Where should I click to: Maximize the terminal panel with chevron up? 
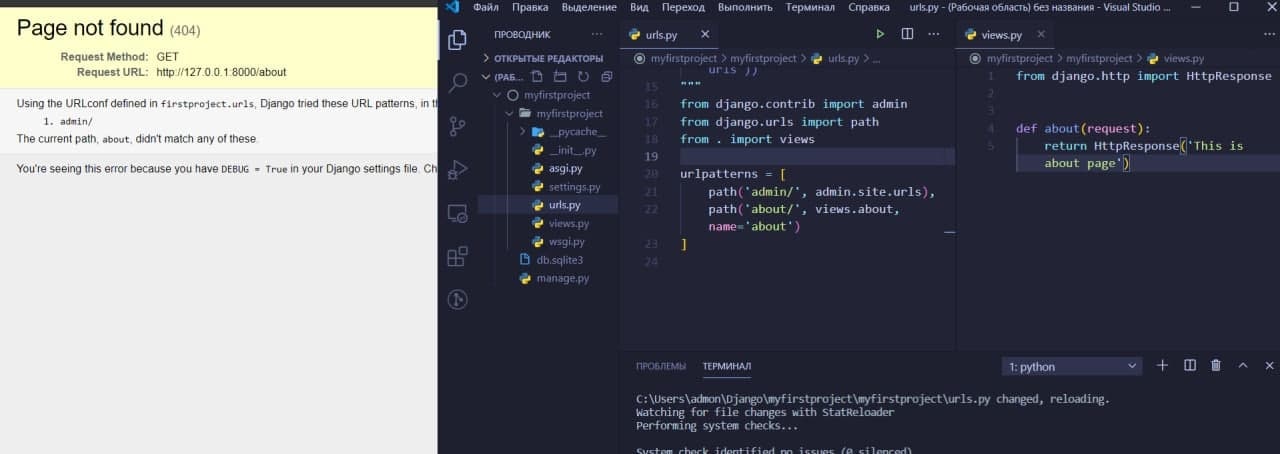click(x=1243, y=366)
